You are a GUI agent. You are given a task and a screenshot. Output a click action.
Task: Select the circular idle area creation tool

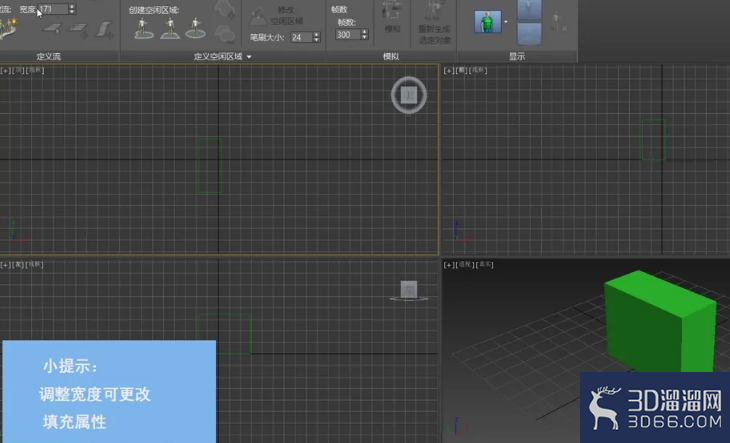(195, 28)
